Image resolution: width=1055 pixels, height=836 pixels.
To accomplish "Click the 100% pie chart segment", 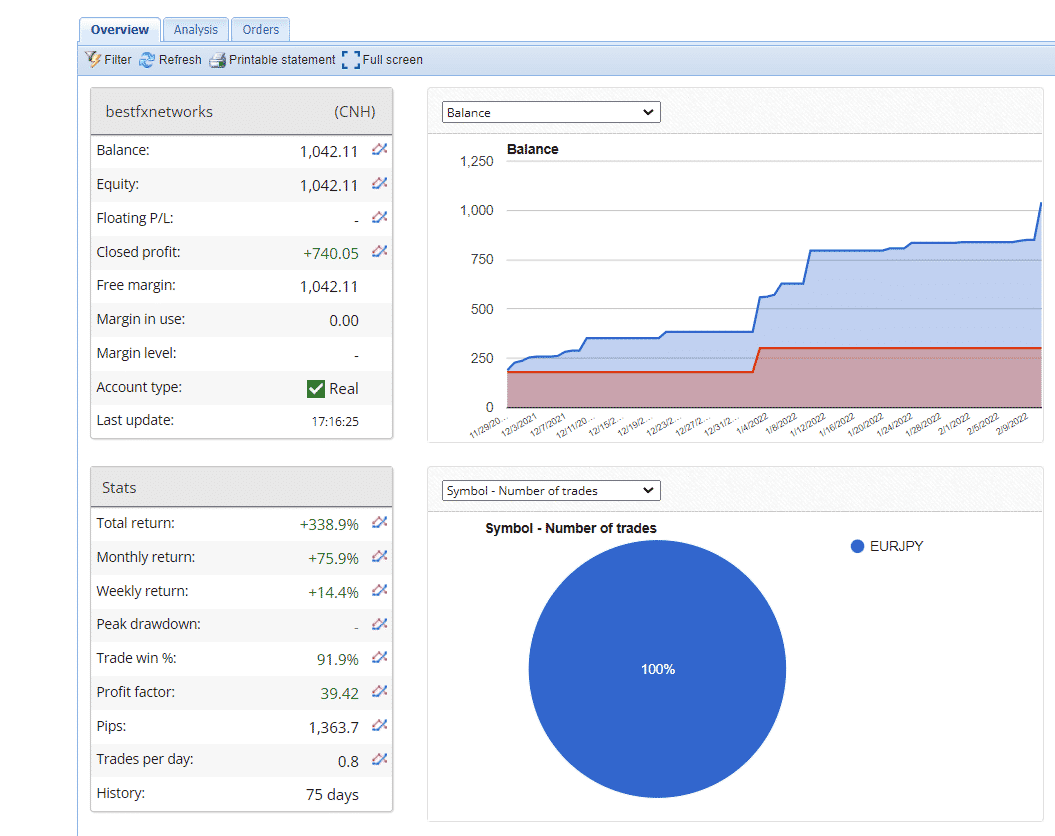I will click(657, 668).
